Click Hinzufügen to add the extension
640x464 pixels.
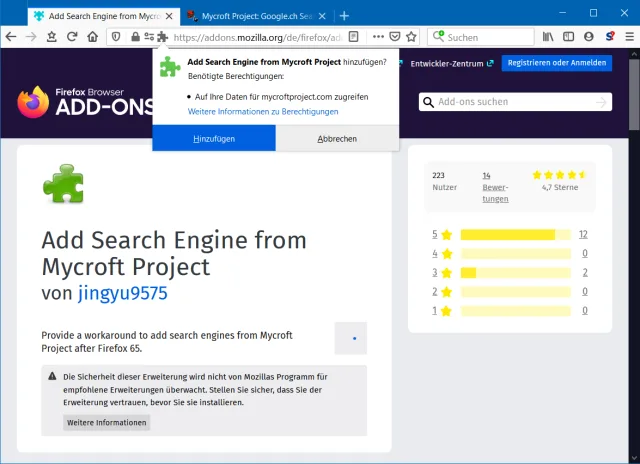pos(214,139)
